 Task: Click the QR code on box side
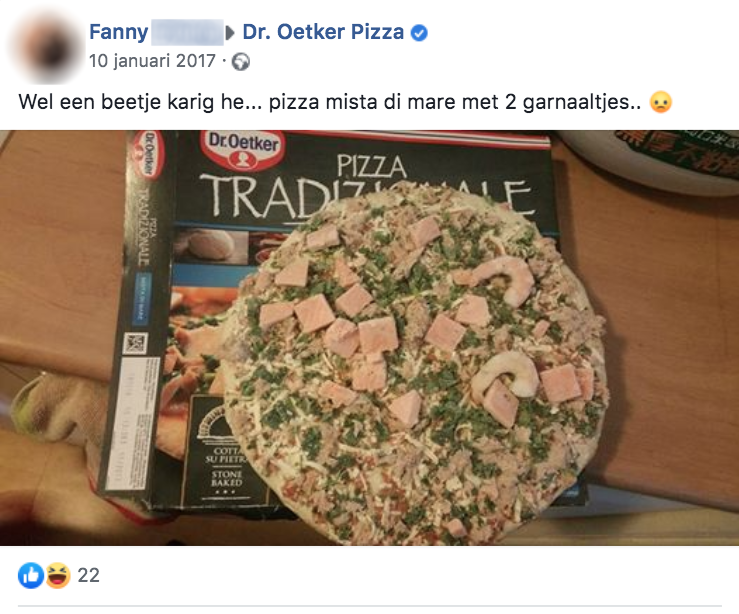click(135, 343)
